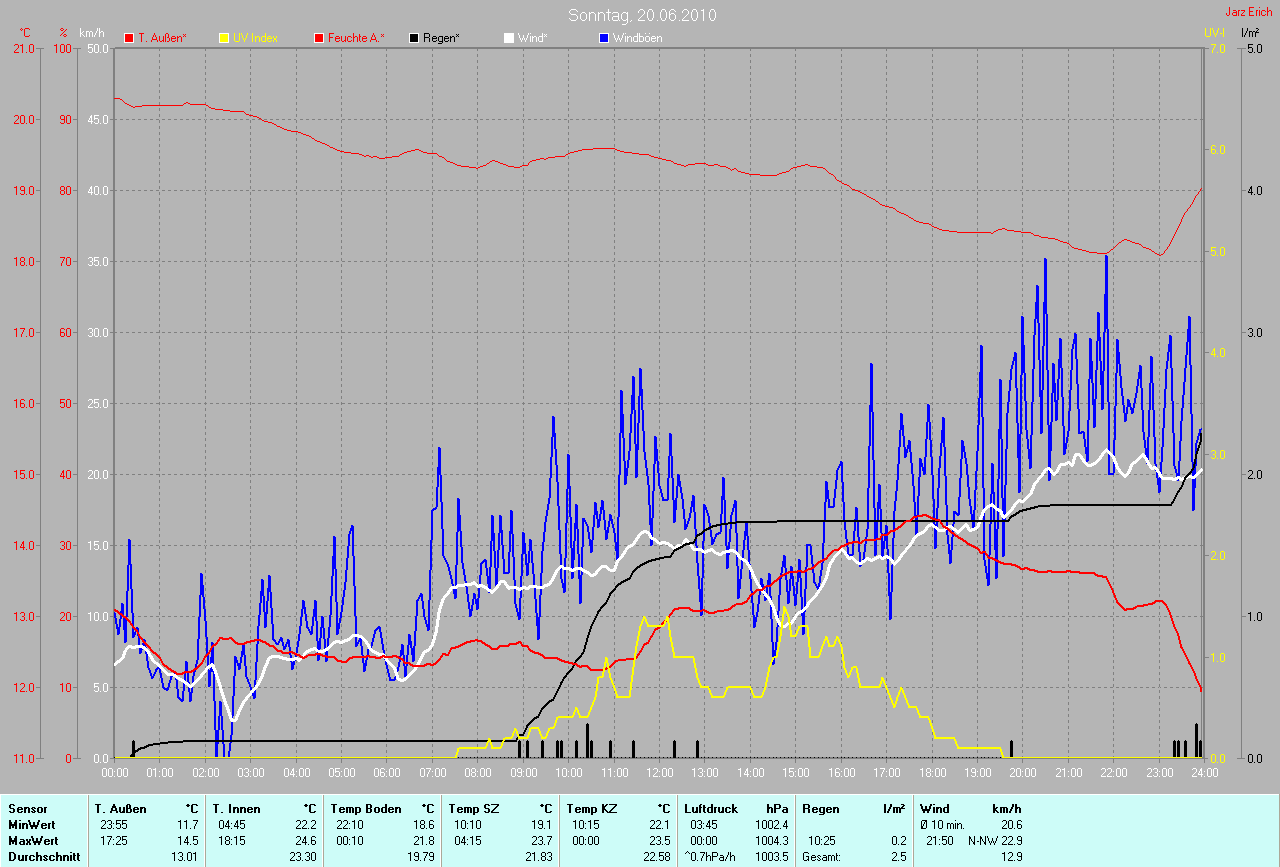The height and width of the screenshot is (867, 1280).
Task: Click the 'T. Außen' column header in table
Action: coord(121,808)
